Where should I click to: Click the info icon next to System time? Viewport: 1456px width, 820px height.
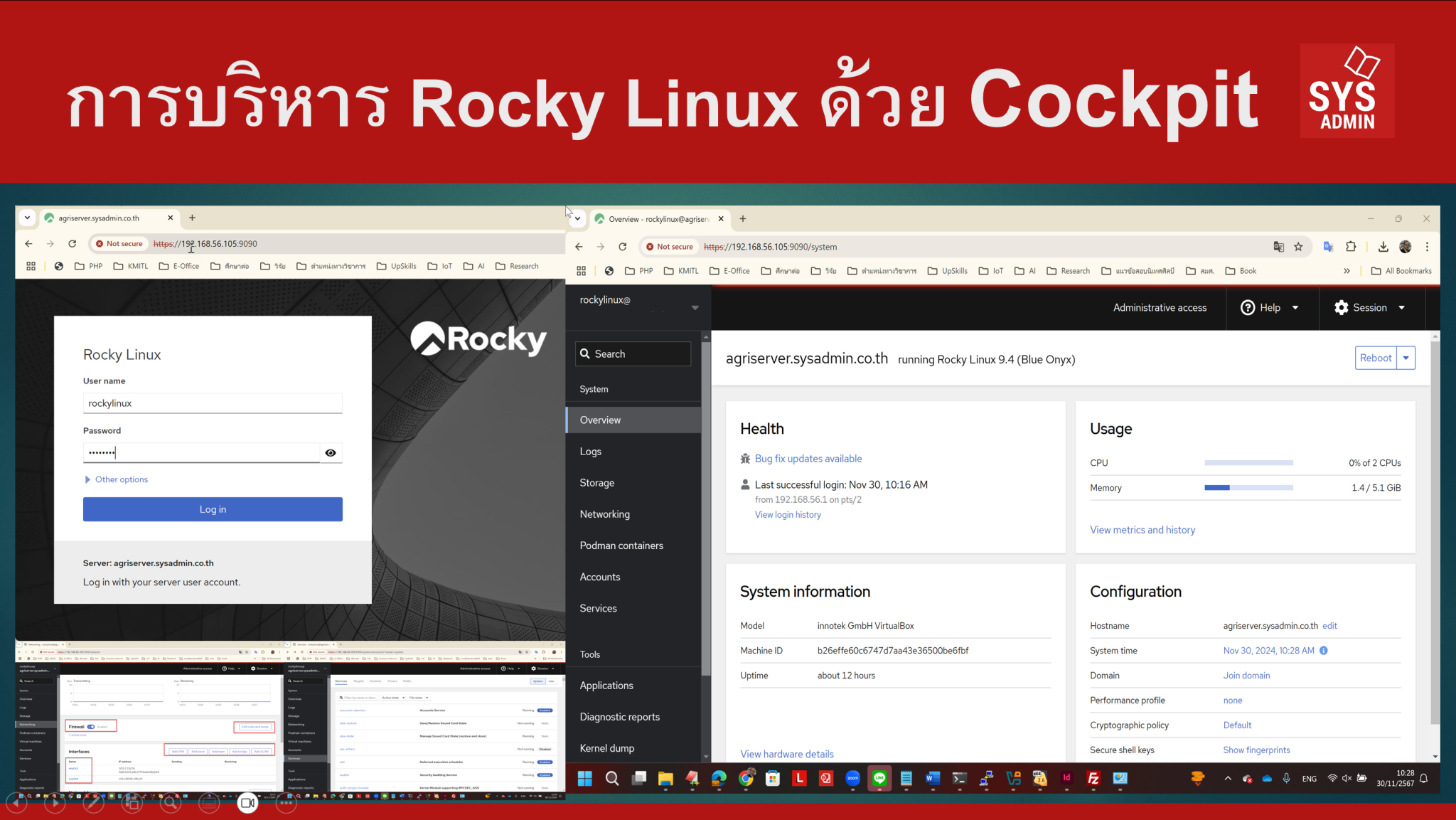click(x=1324, y=650)
